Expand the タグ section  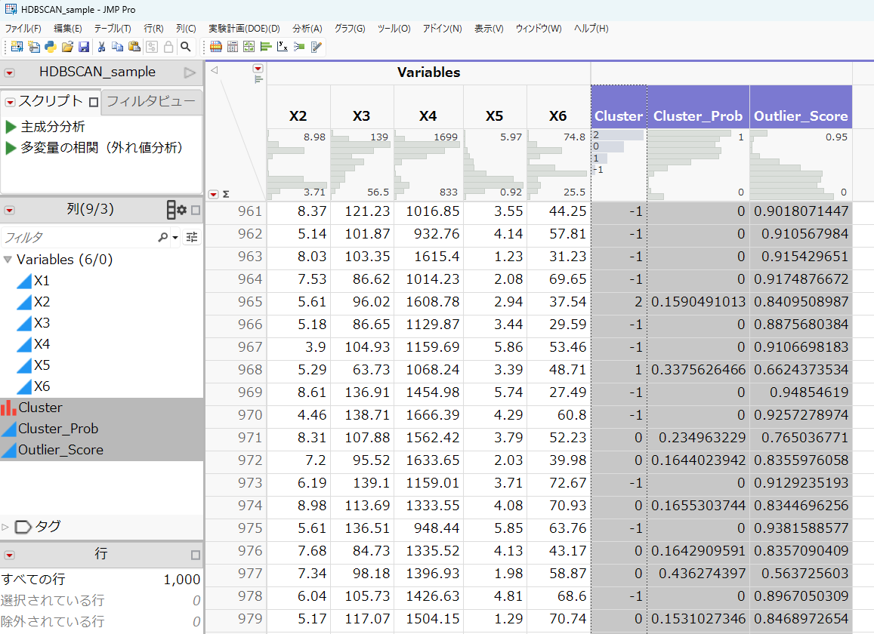[5, 526]
